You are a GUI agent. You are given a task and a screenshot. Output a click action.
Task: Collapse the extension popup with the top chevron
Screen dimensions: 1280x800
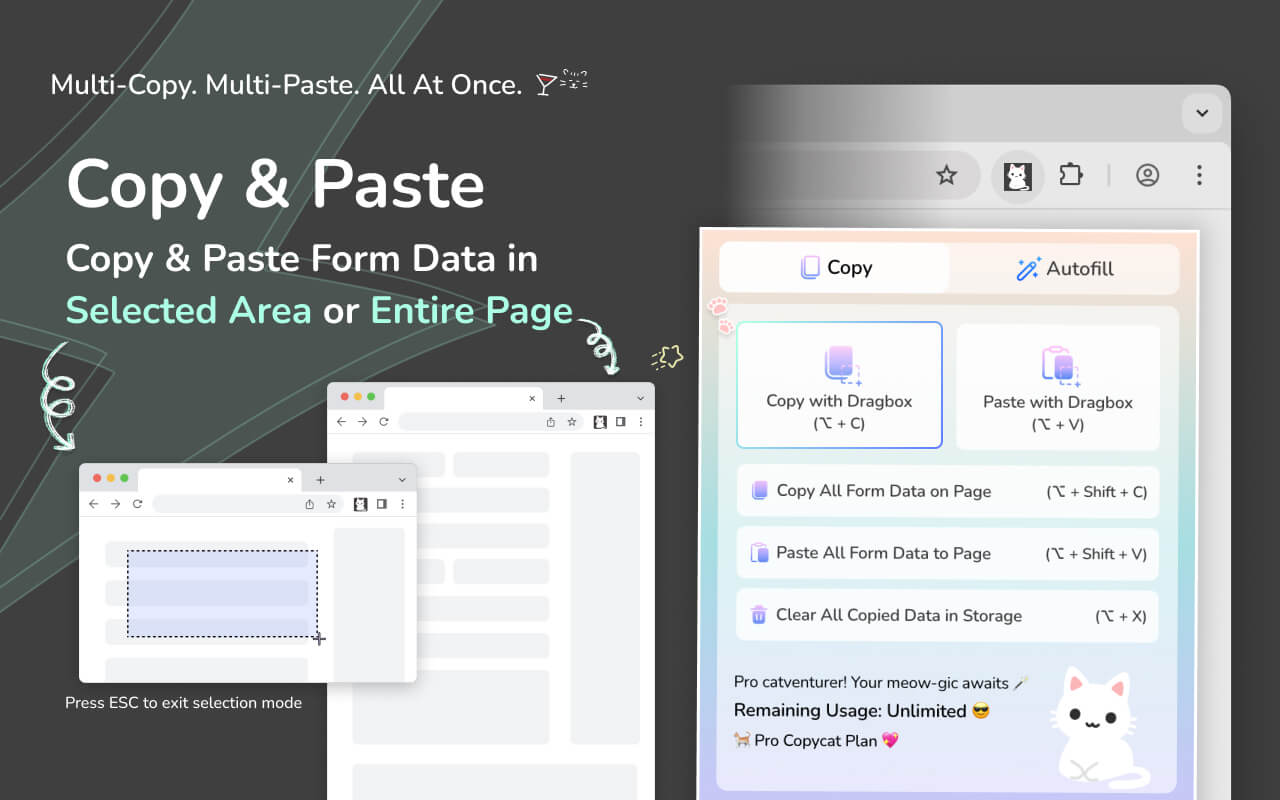(x=1202, y=113)
